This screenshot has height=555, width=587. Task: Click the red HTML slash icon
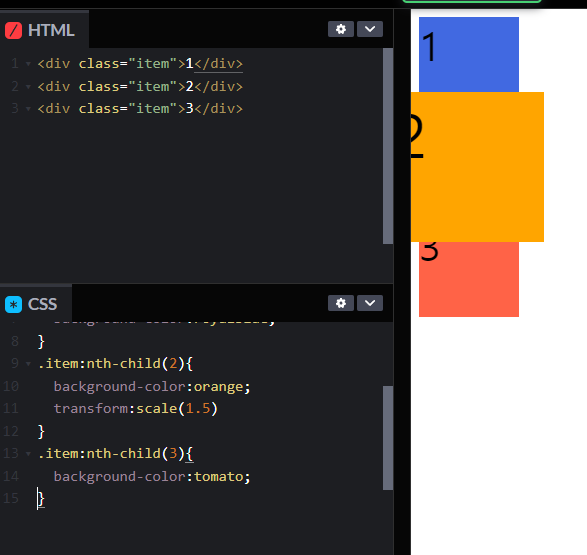coord(13,30)
